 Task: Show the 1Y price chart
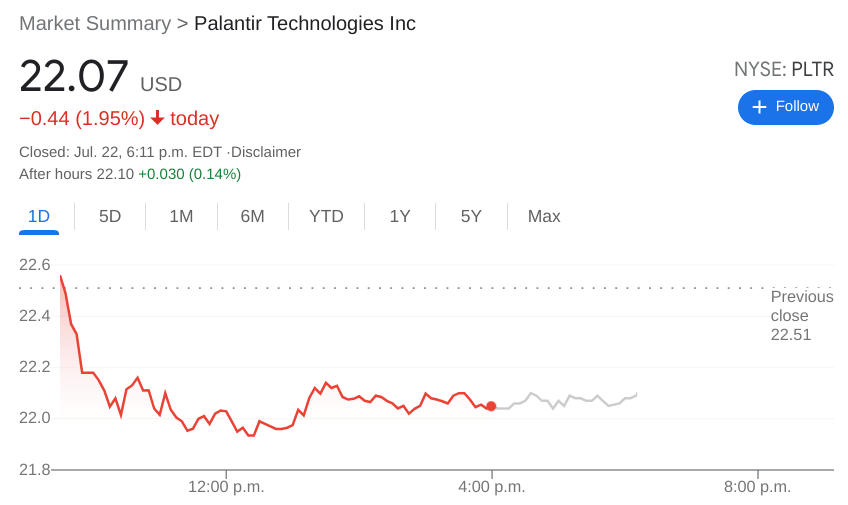[x=400, y=216]
